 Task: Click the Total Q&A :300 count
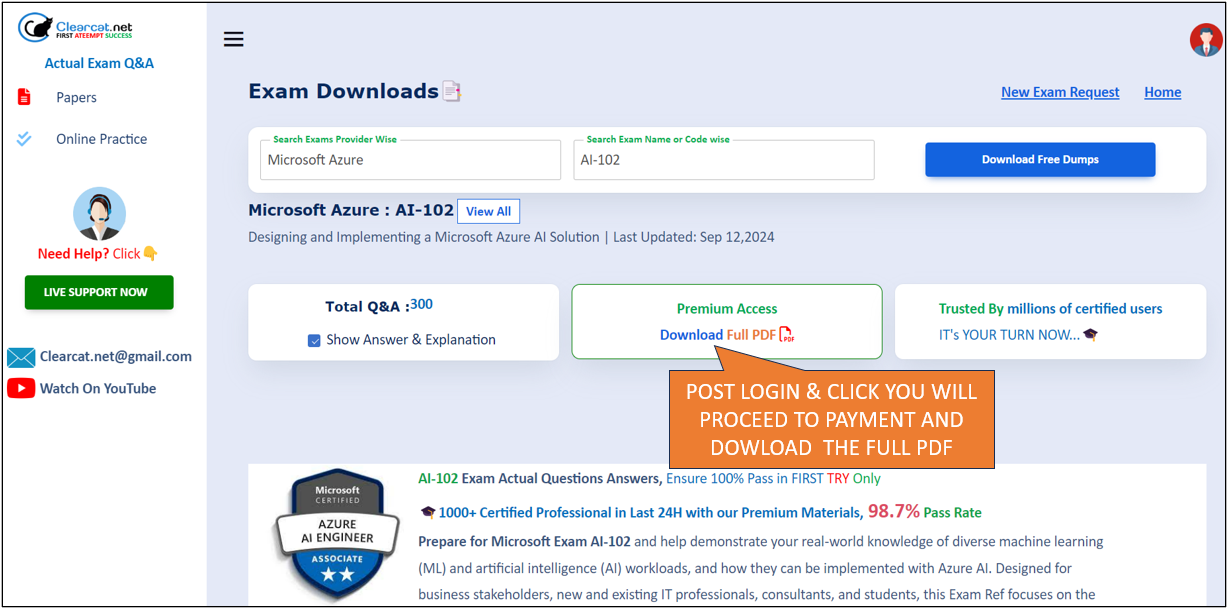coord(379,306)
